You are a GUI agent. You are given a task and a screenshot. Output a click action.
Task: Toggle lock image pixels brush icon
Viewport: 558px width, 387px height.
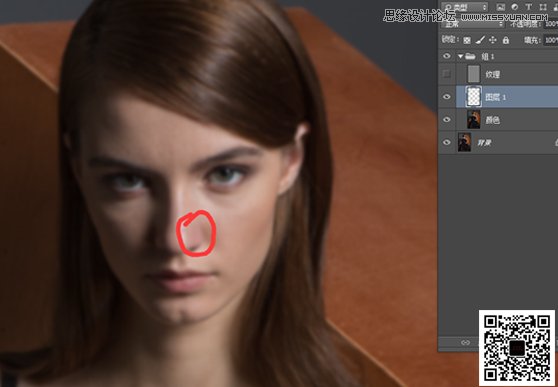[480, 40]
